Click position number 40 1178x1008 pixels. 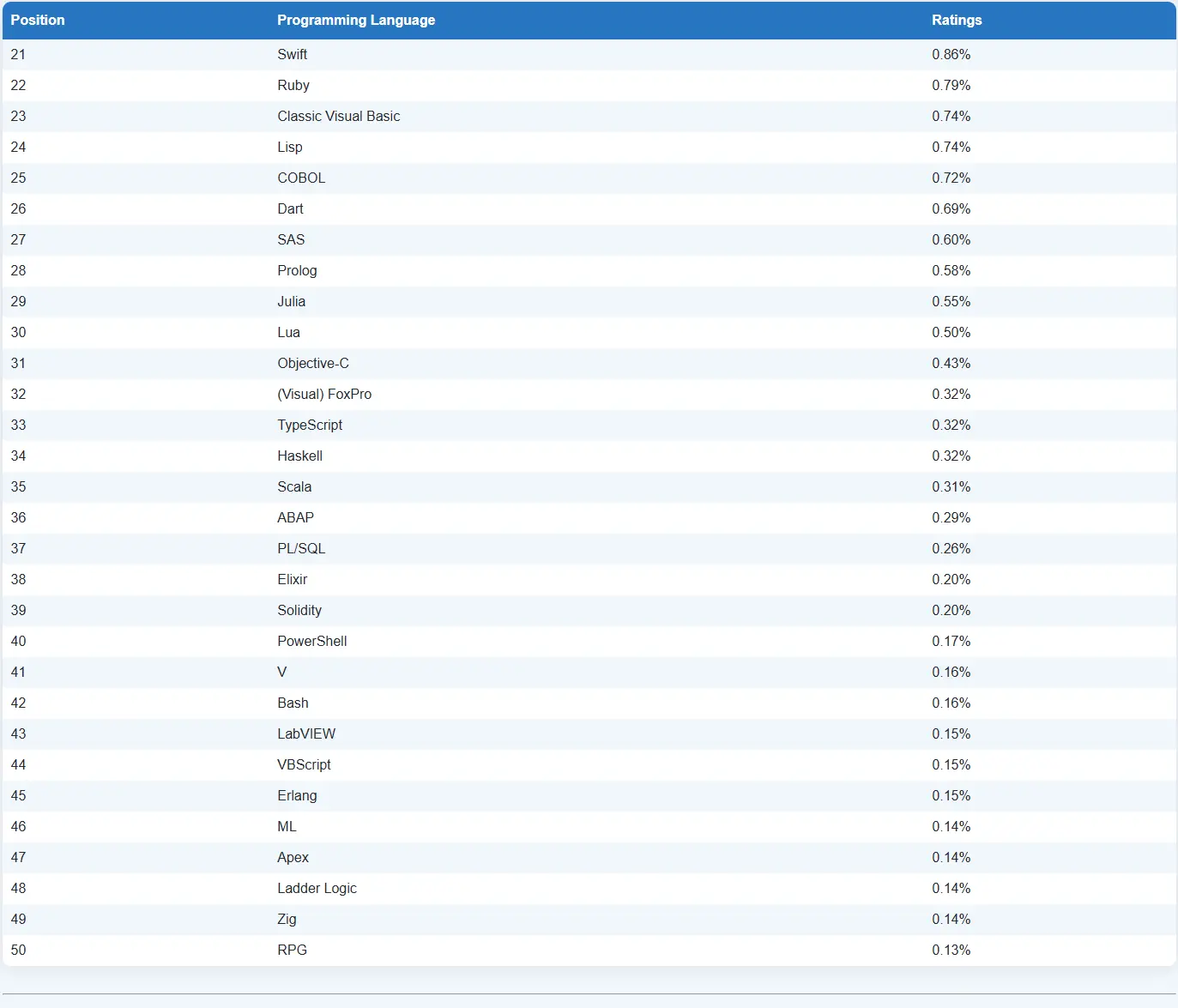tap(18, 641)
